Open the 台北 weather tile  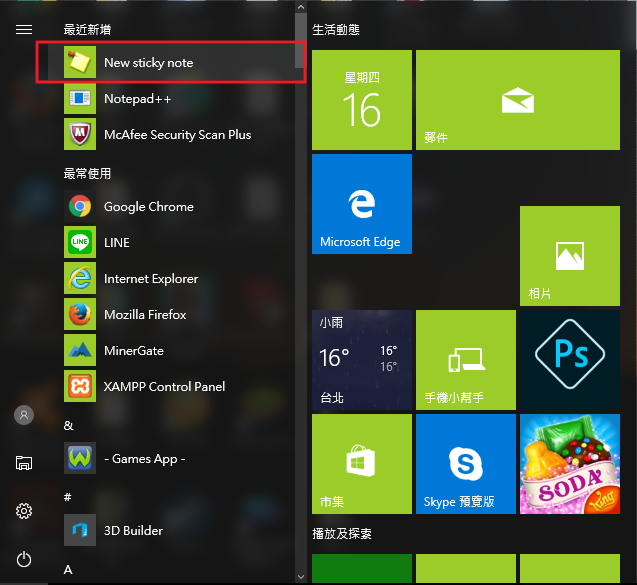pos(362,360)
